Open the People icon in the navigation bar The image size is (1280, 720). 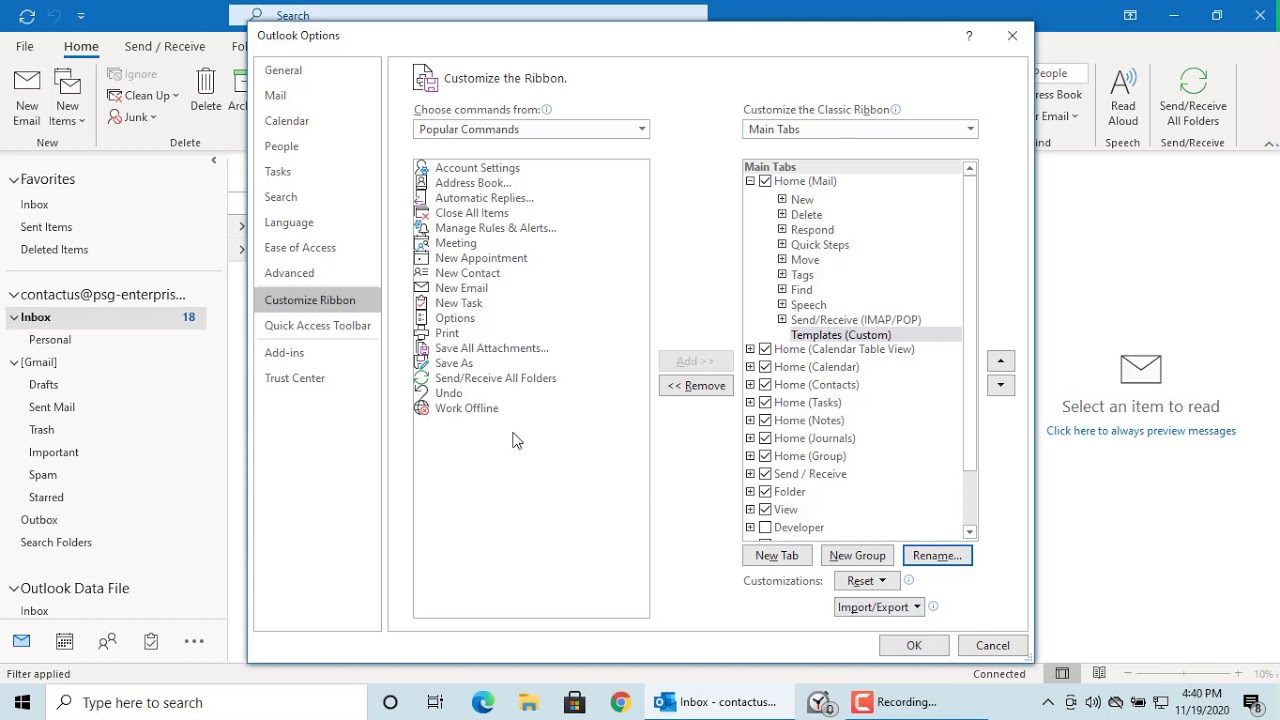coord(107,641)
